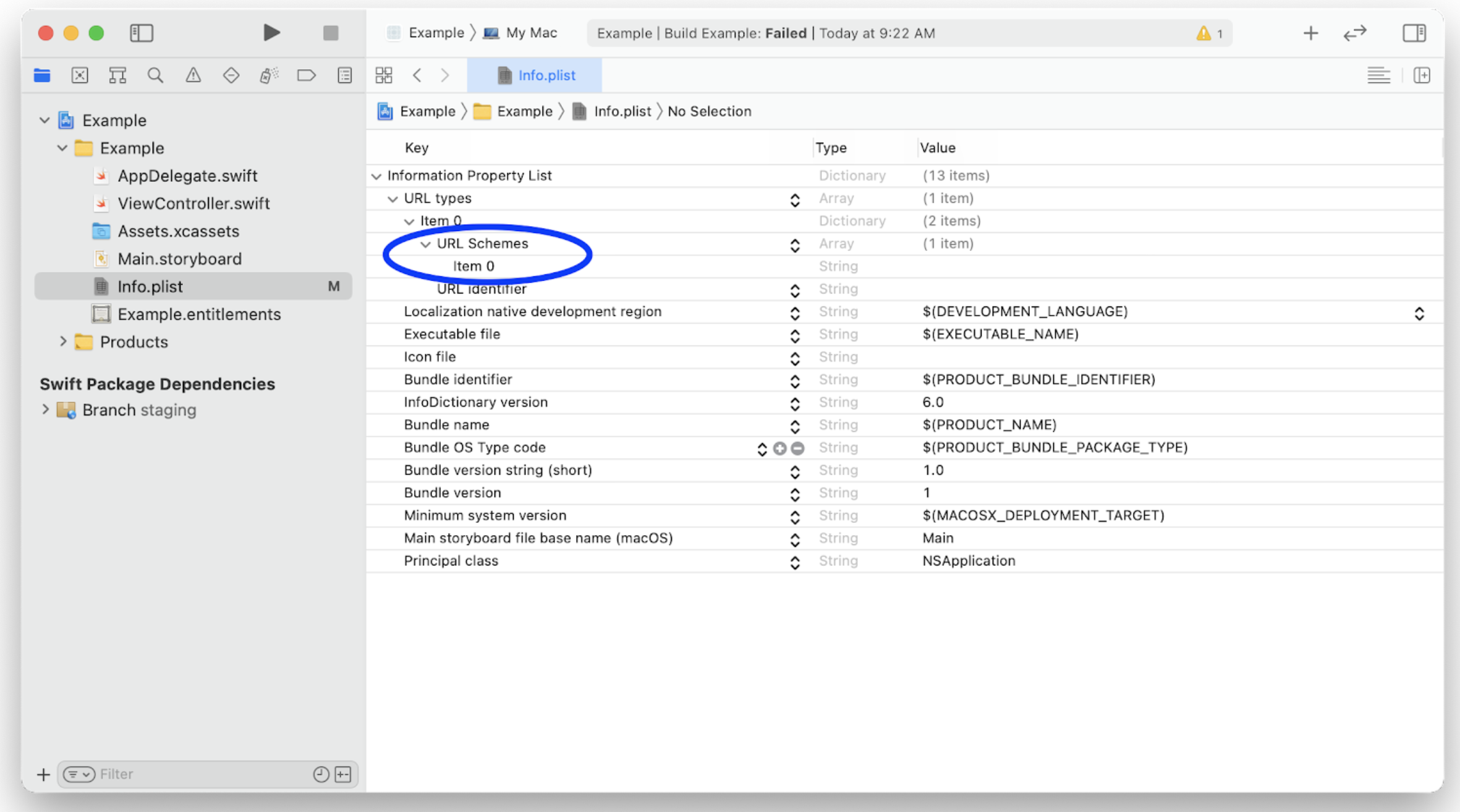
Task: Open the Source Control navigator icon
Action: [x=80, y=75]
